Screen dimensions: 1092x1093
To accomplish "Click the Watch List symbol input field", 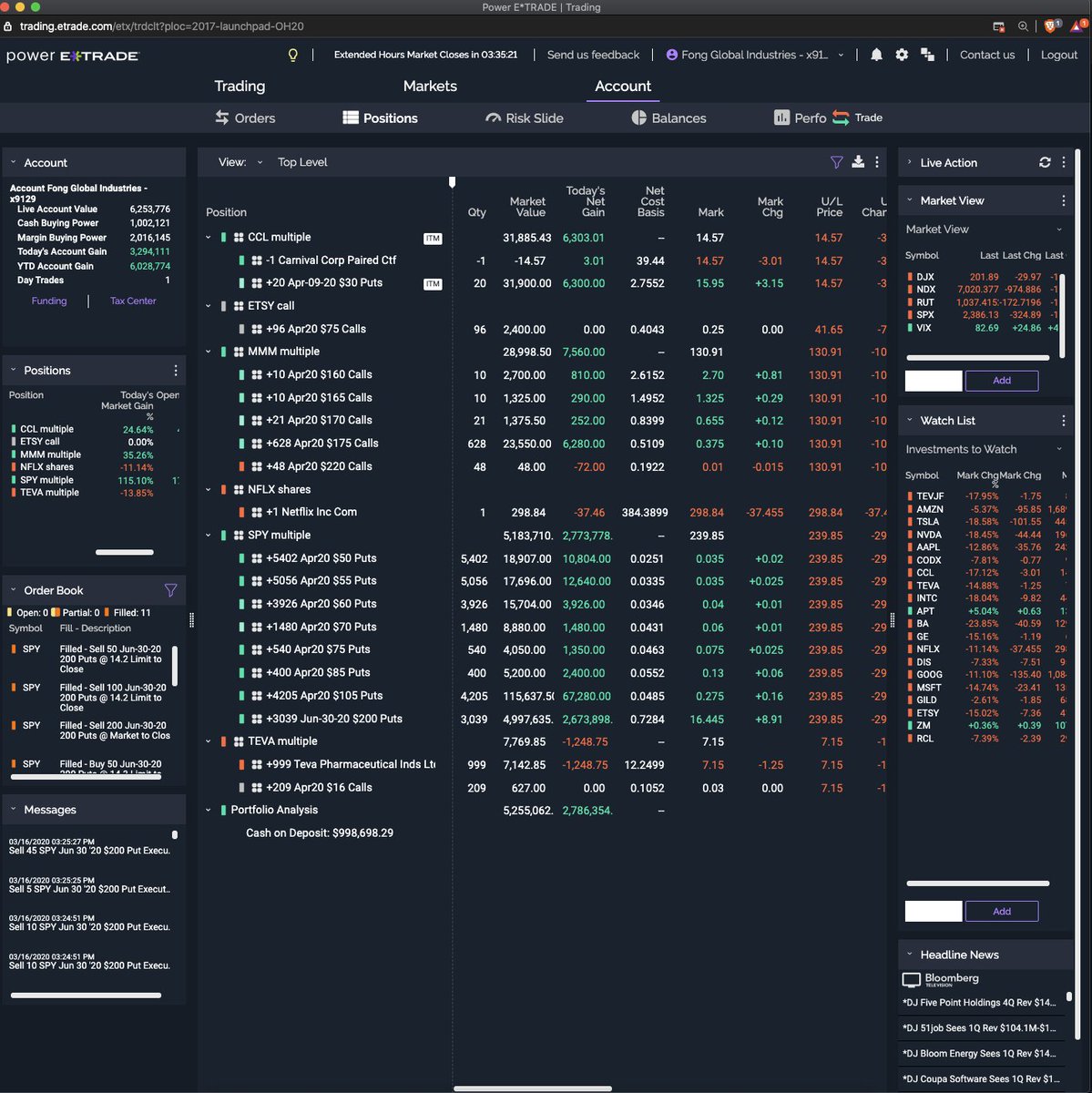I will pyautogui.click(x=934, y=911).
